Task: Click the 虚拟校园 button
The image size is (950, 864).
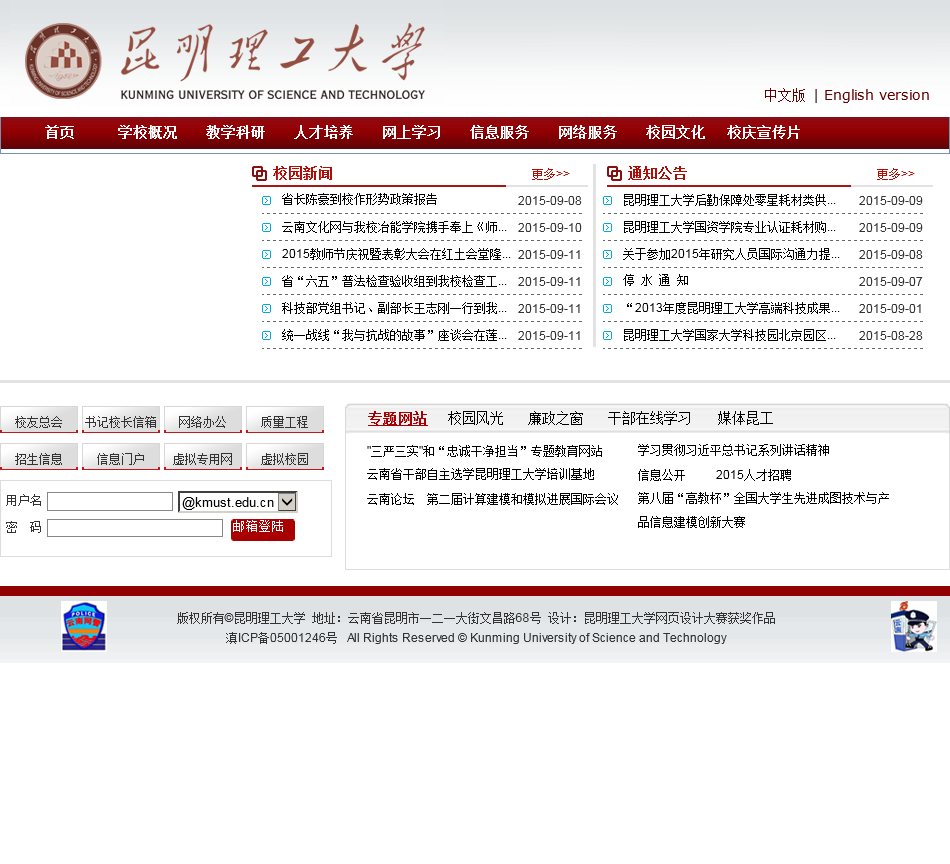Action: [285, 457]
